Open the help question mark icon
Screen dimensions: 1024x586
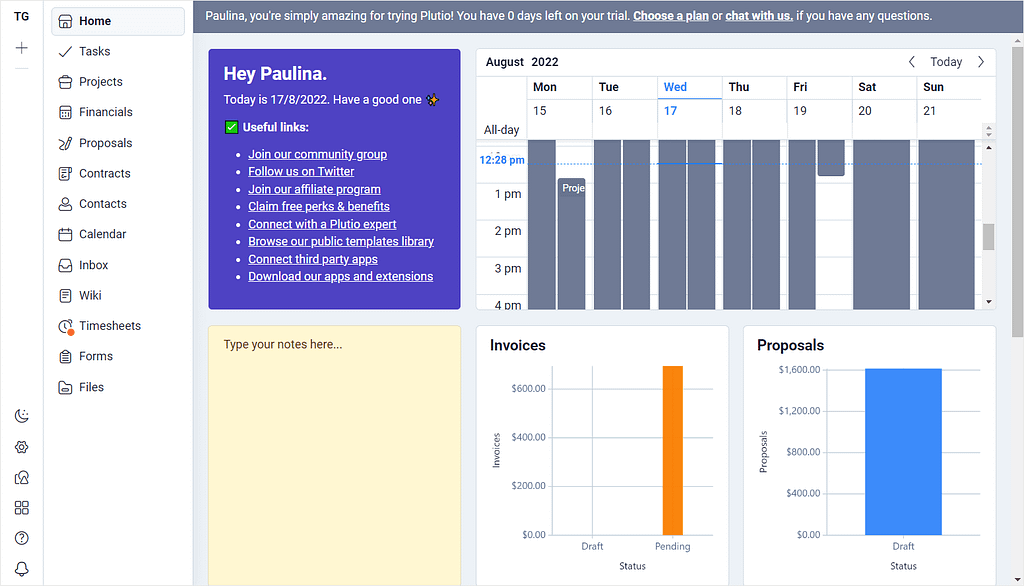point(22,538)
